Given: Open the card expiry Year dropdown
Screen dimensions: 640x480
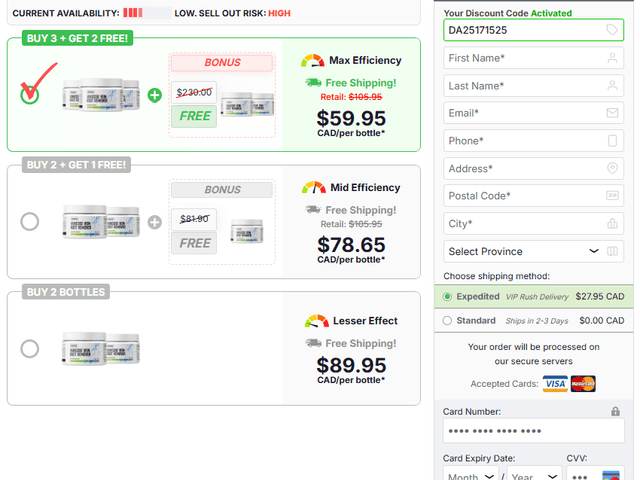Looking at the screenshot, I should [530, 476].
